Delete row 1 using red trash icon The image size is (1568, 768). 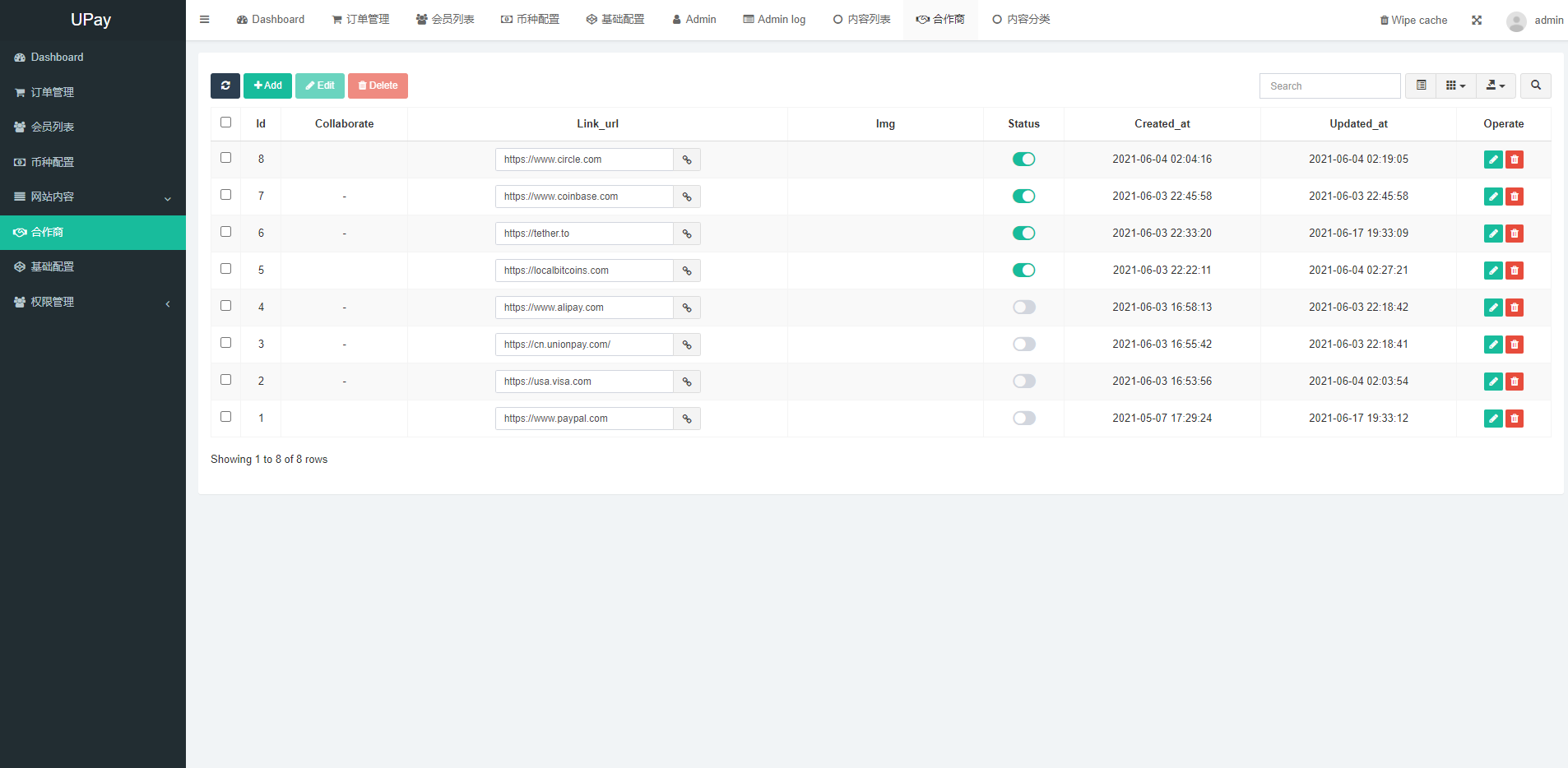(x=1515, y=419)
